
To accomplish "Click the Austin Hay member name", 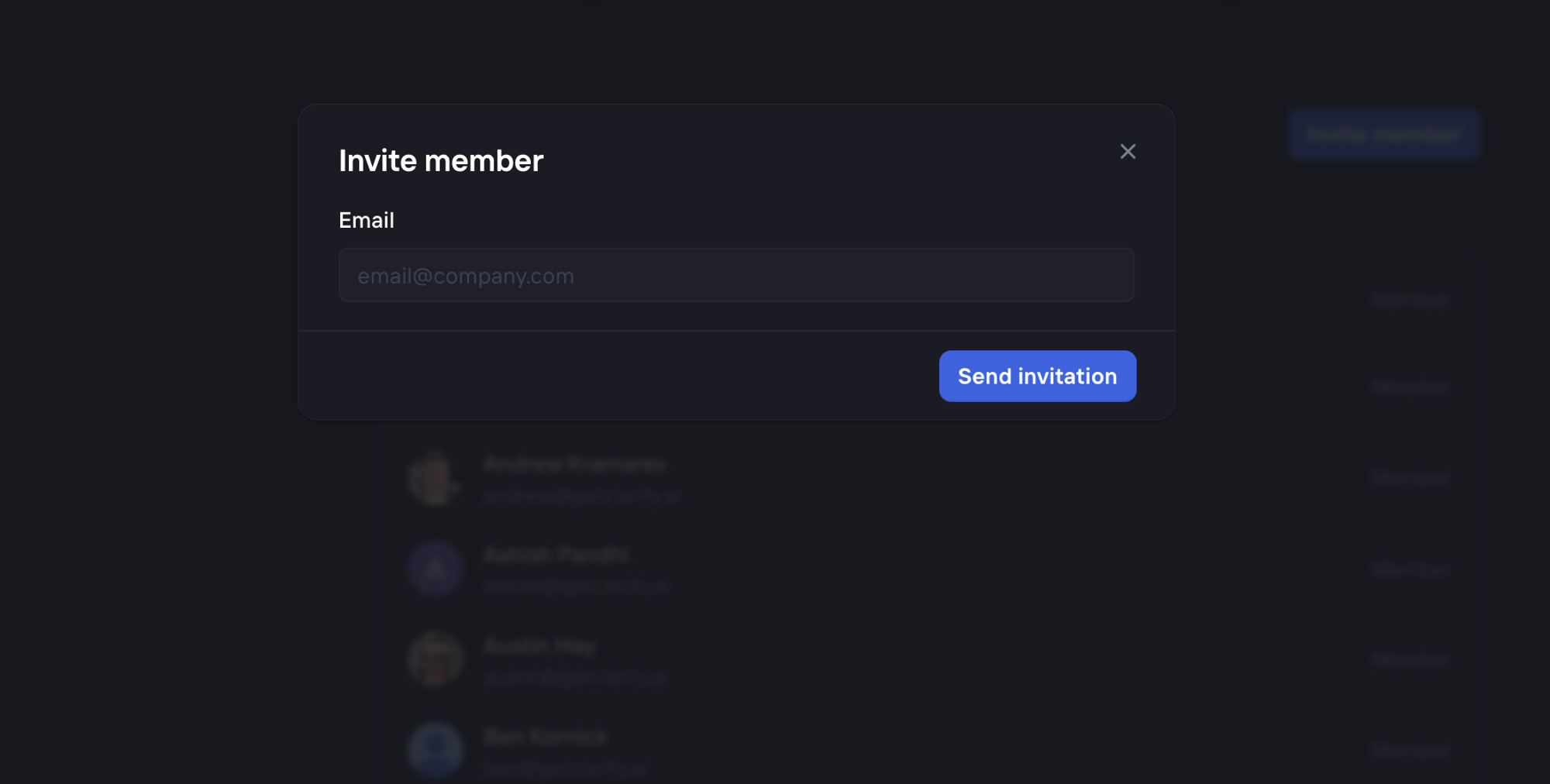I will (539, 645).
